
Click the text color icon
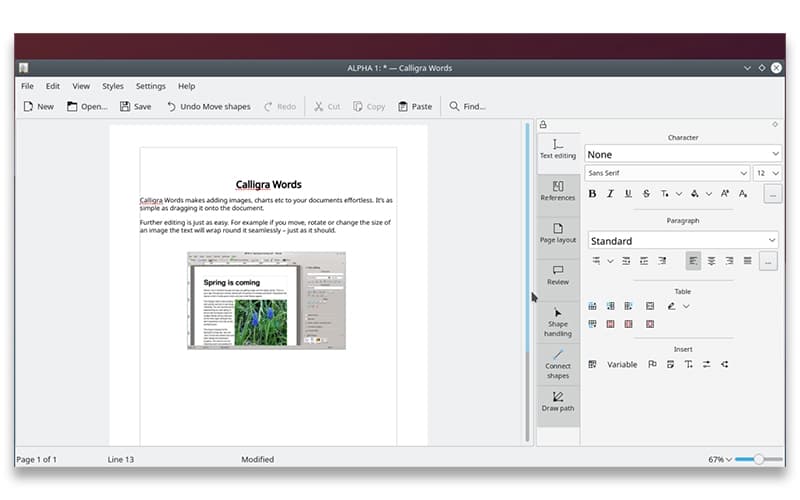point(664,194)
